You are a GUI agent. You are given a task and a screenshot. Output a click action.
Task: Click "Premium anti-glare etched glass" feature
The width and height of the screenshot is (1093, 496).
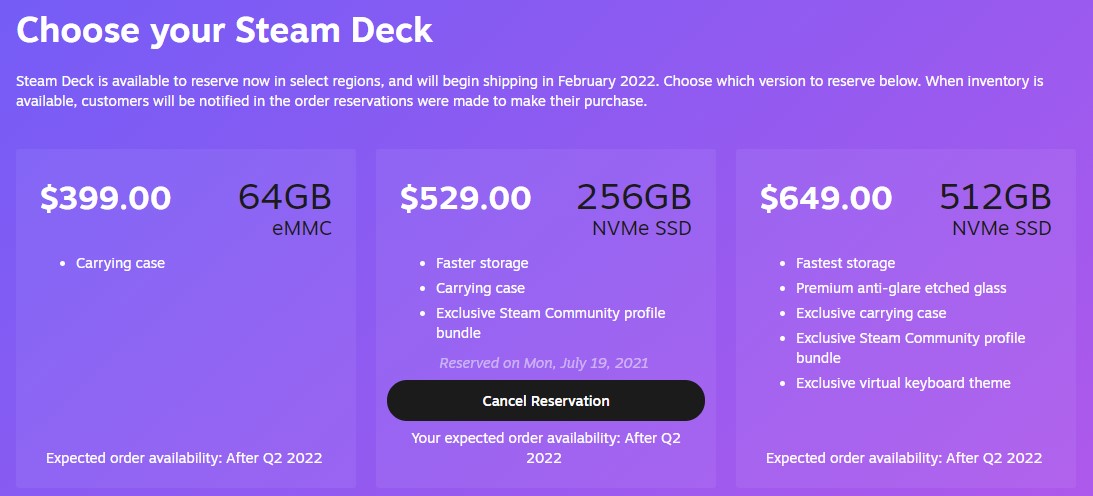[x=901, y=288]
